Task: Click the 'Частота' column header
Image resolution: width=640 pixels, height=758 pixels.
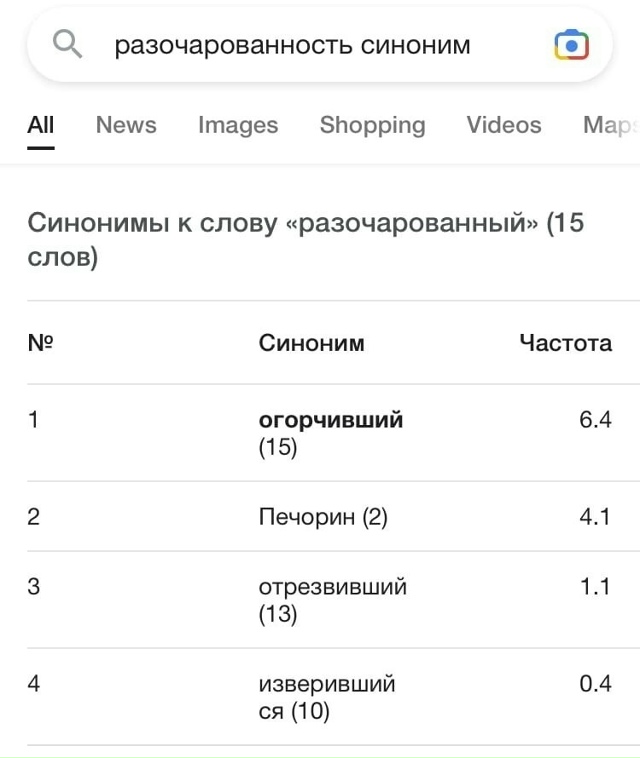Action: point(565,343)
